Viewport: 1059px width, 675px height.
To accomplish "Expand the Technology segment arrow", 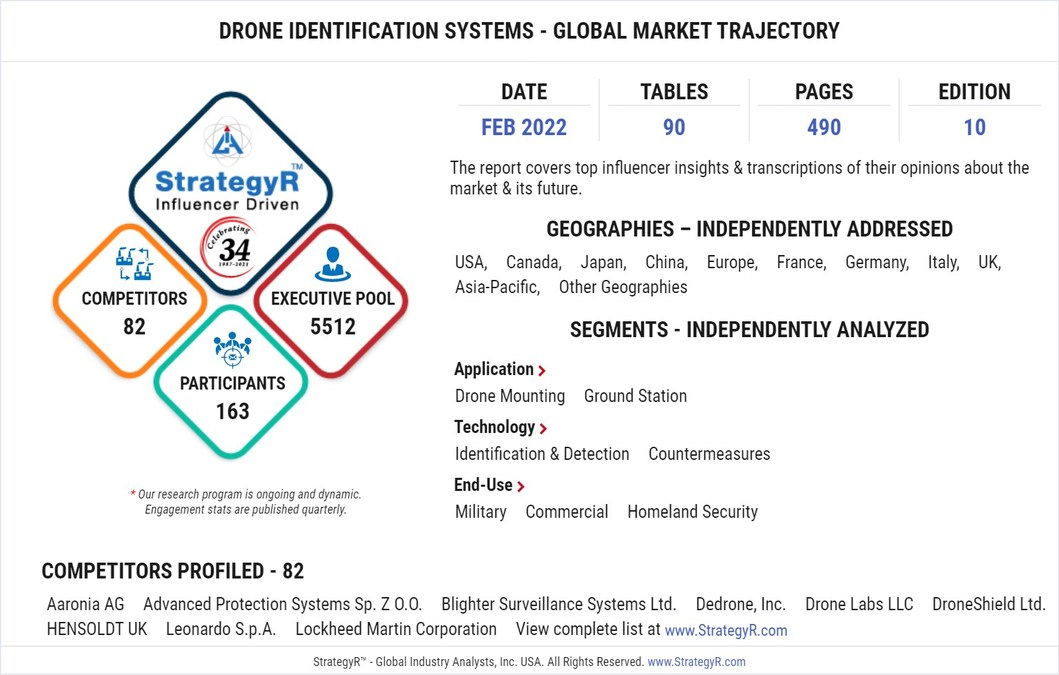I will coord(543,428).
